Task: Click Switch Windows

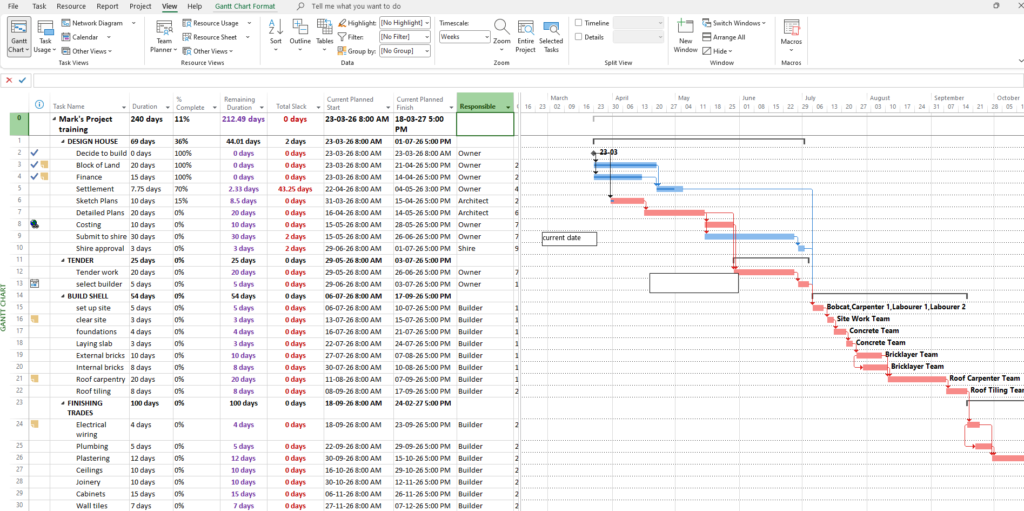Action: [734, 23]
